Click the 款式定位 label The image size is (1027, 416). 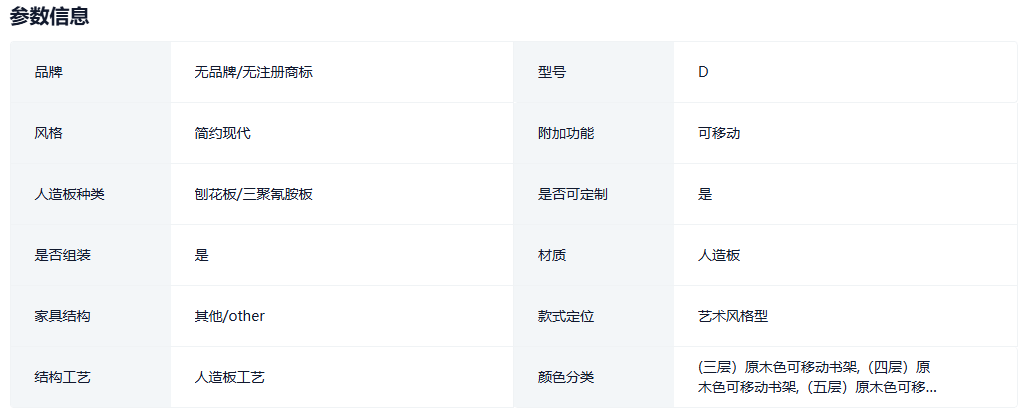566,316
